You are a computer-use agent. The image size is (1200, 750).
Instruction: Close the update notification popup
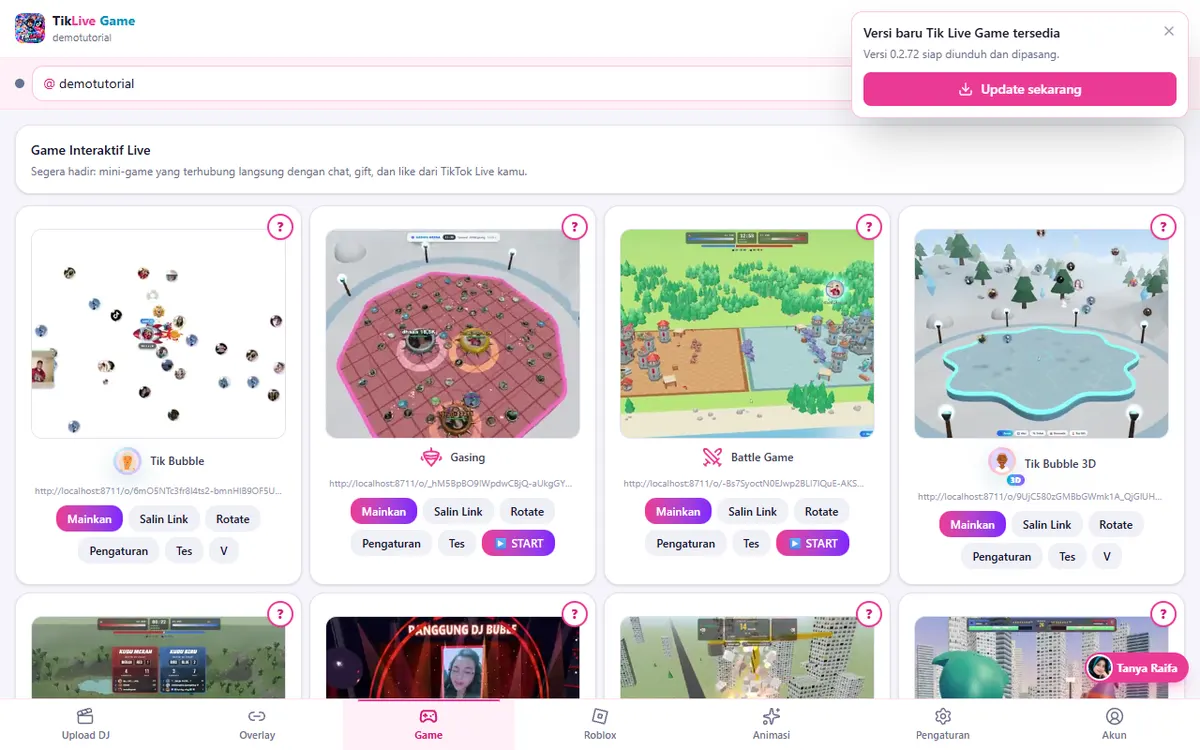[x=1169, y=31]
